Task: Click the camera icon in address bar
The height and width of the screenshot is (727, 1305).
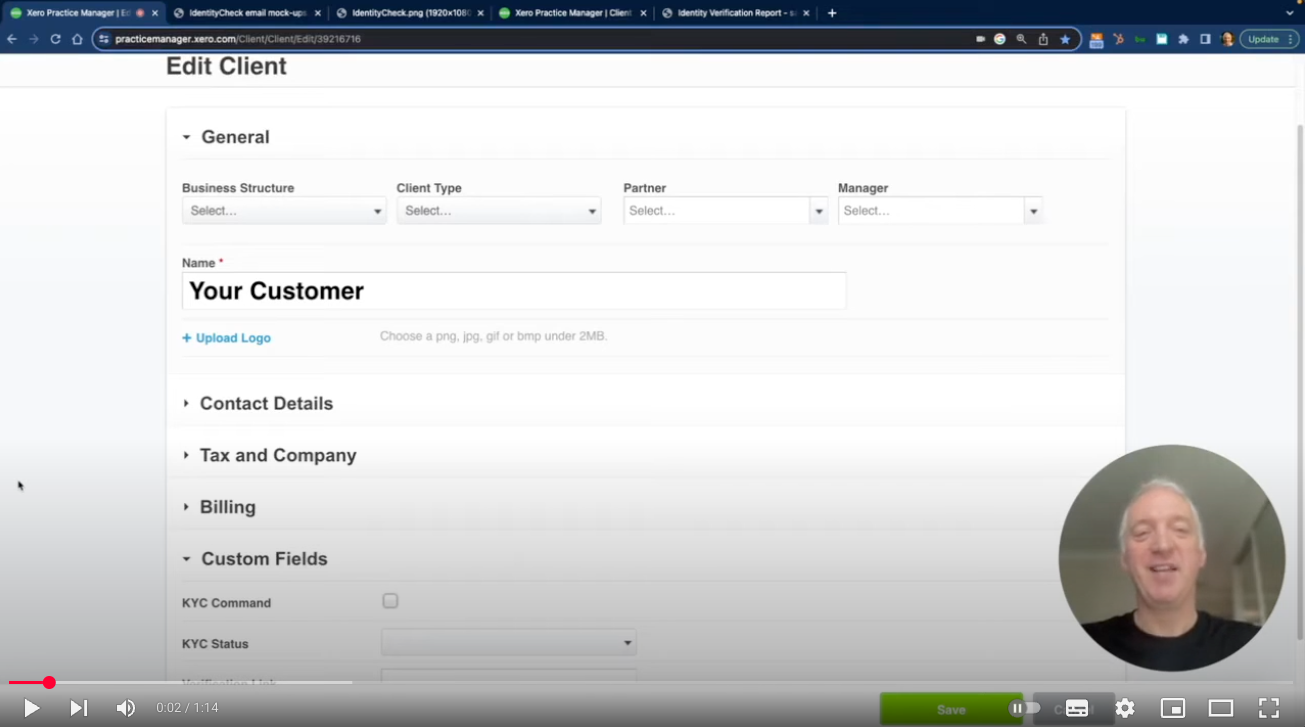Action: [x=980, y=39]
